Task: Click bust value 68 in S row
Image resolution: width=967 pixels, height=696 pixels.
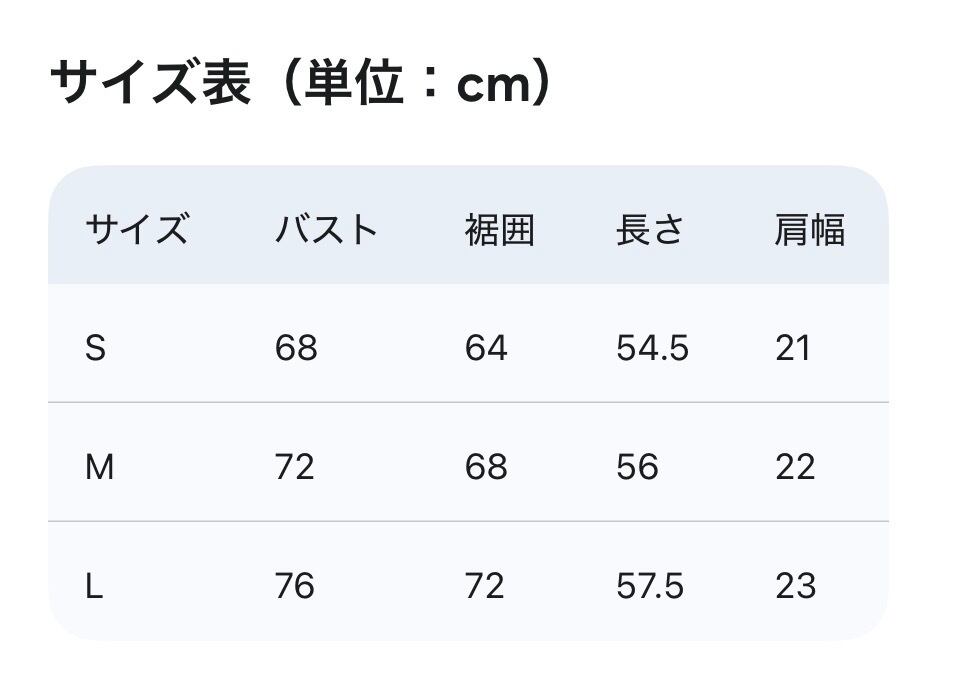Action: click(x=296, y=348)
